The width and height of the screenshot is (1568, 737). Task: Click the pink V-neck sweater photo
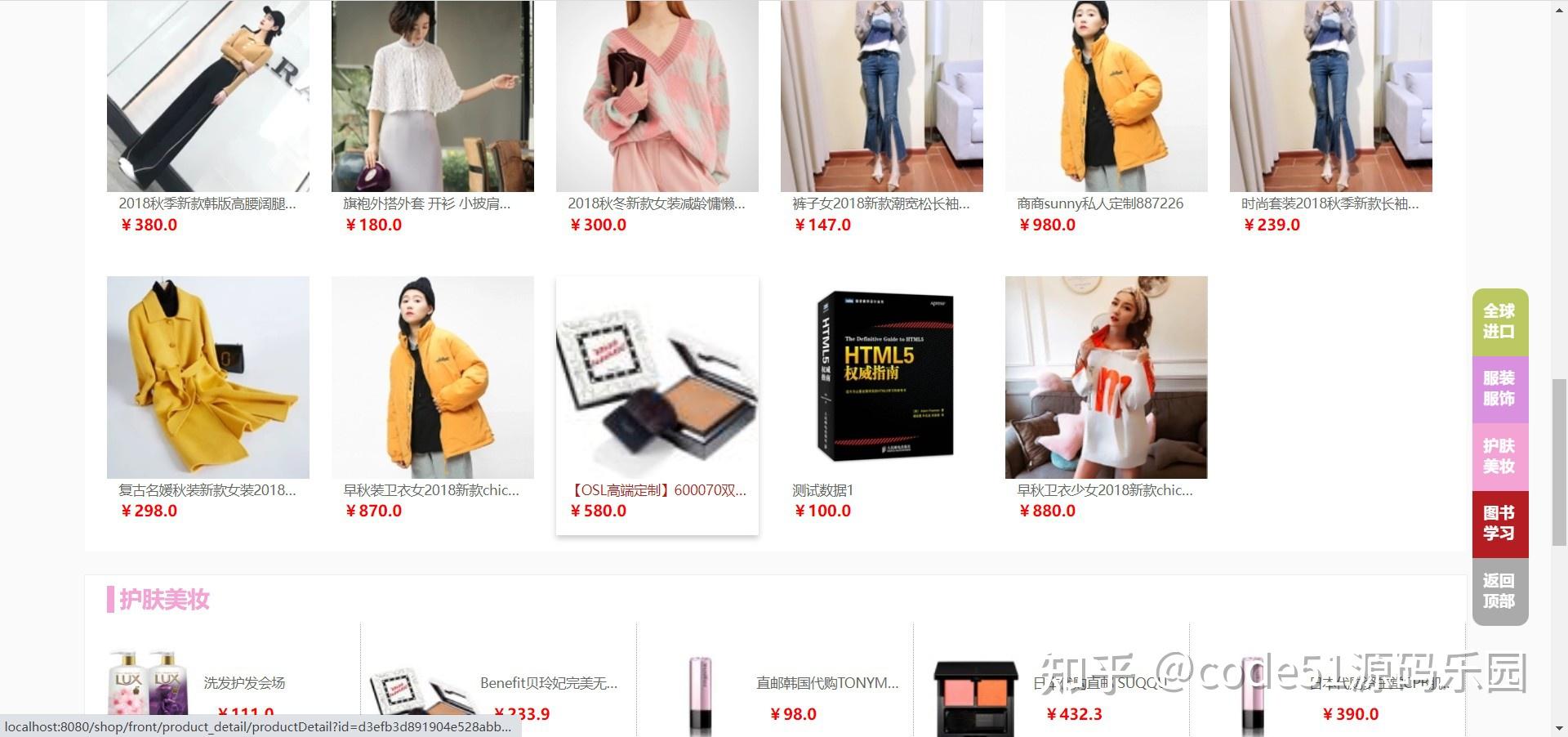pos(657,96)
